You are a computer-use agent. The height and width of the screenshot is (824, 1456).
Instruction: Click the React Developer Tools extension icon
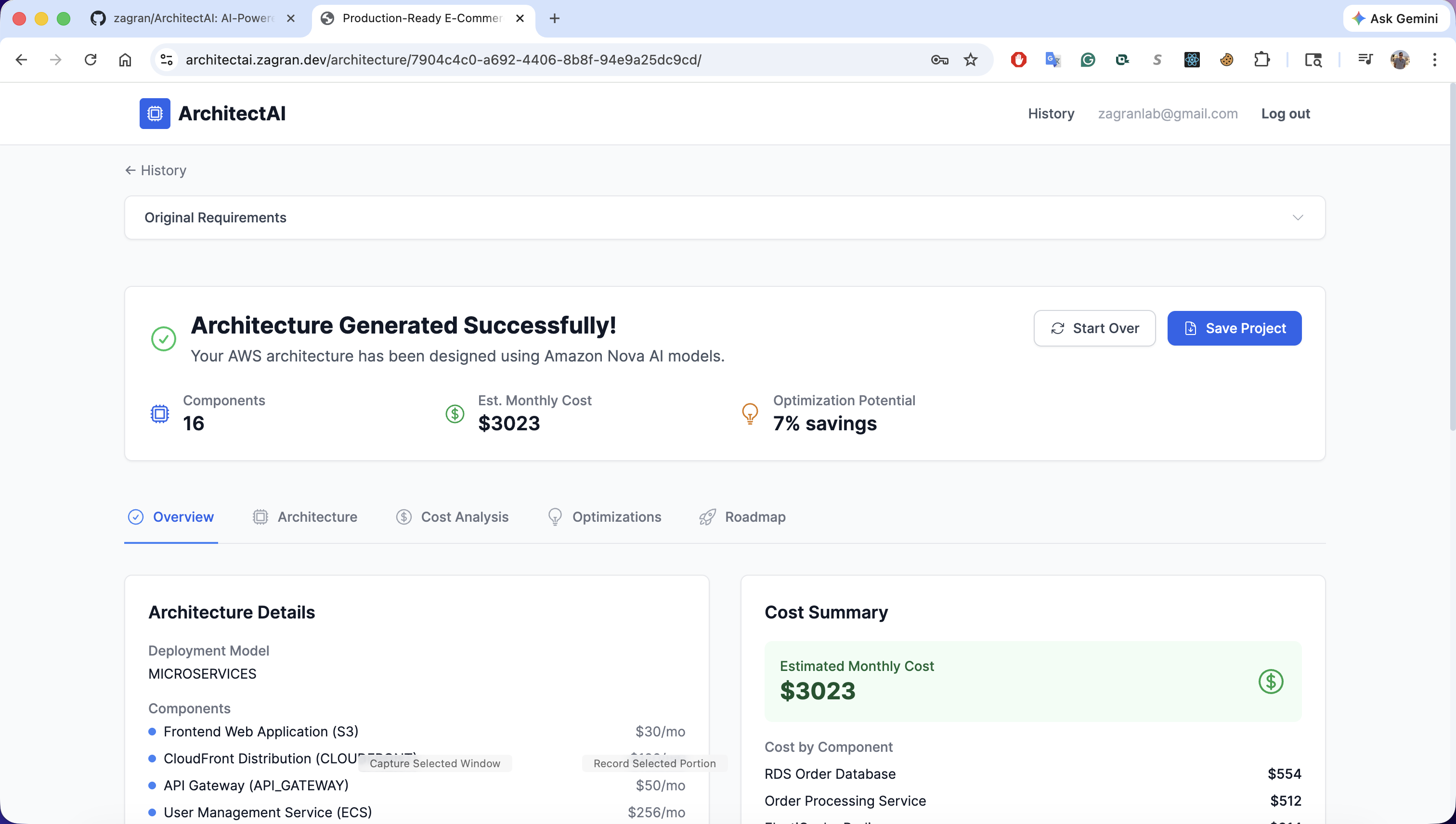pos(1192,60)
